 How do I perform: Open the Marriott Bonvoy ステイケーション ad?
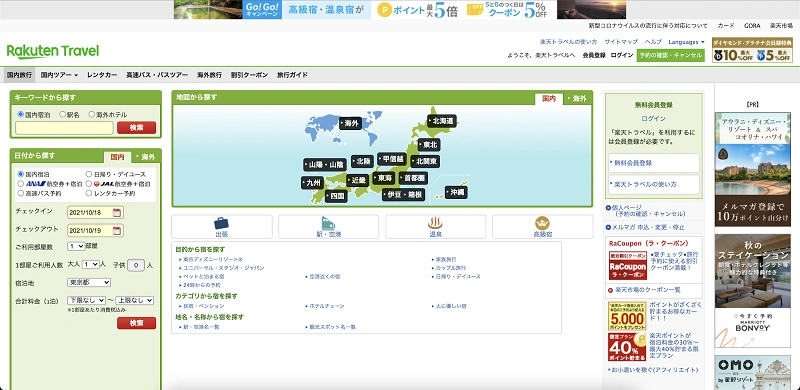(x=753, y=291)
